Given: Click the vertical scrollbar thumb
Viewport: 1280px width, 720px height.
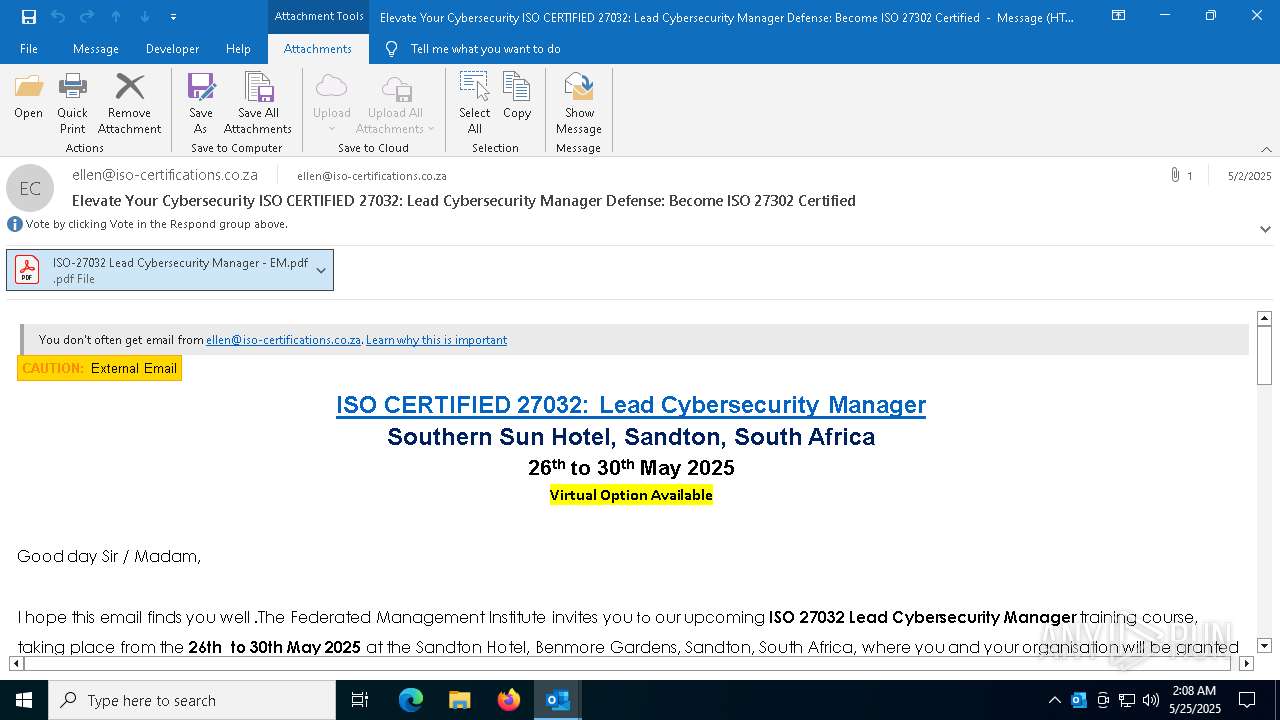Looking at the screenshot, I should tap(1264, 355).
